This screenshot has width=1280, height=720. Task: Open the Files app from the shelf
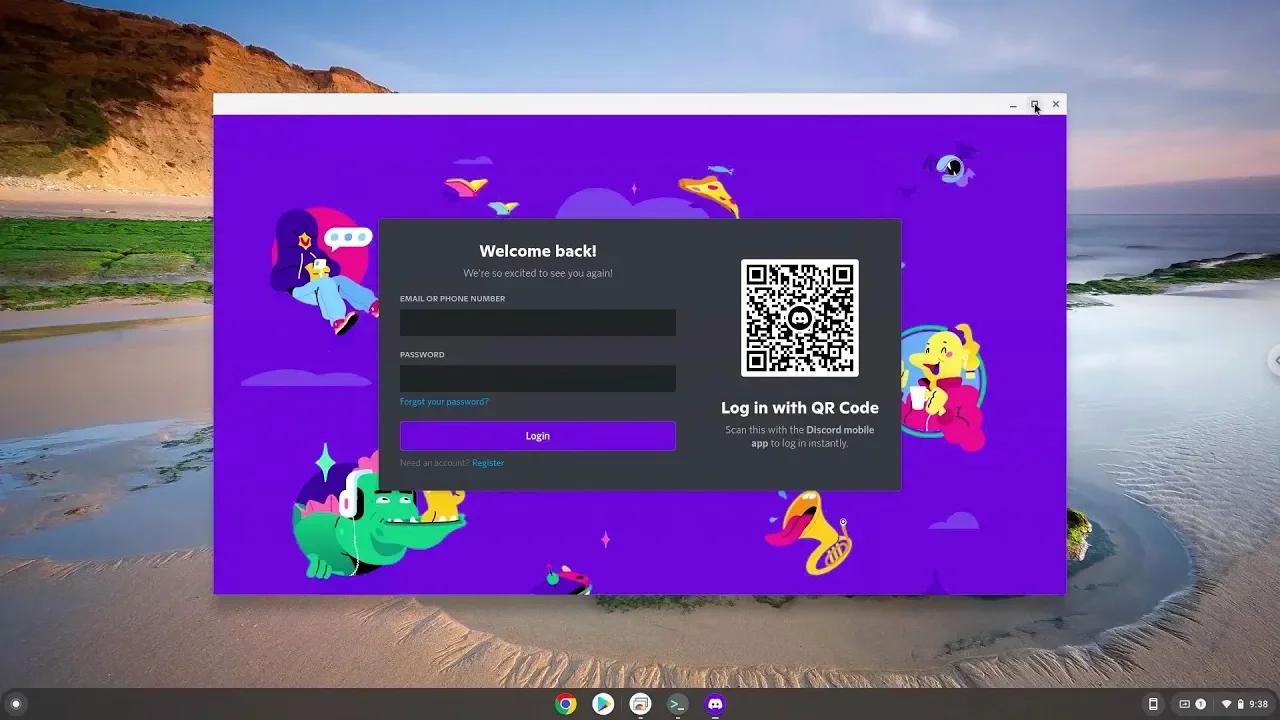640,703
